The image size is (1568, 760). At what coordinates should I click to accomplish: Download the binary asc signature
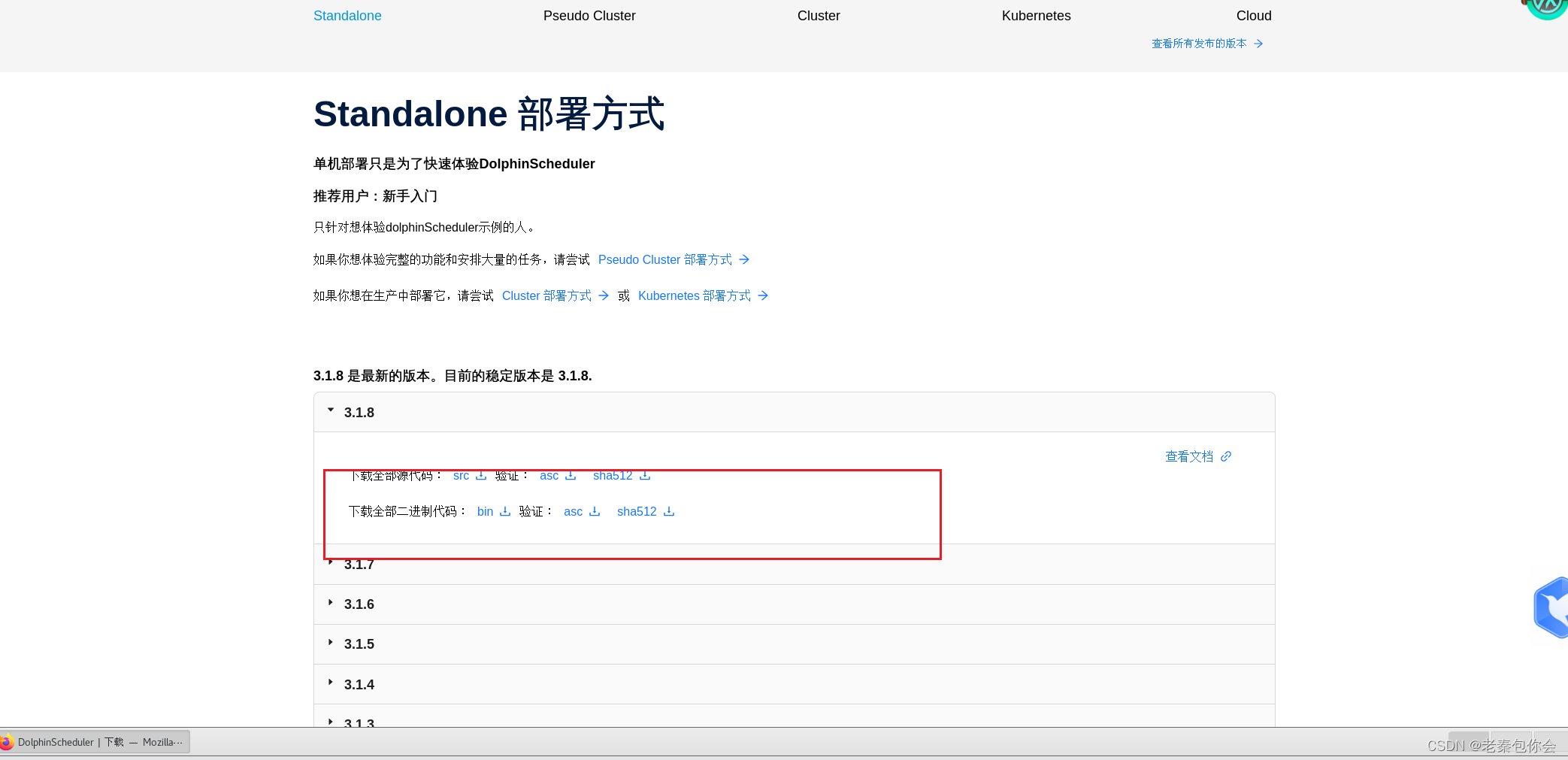coord(573,511)
